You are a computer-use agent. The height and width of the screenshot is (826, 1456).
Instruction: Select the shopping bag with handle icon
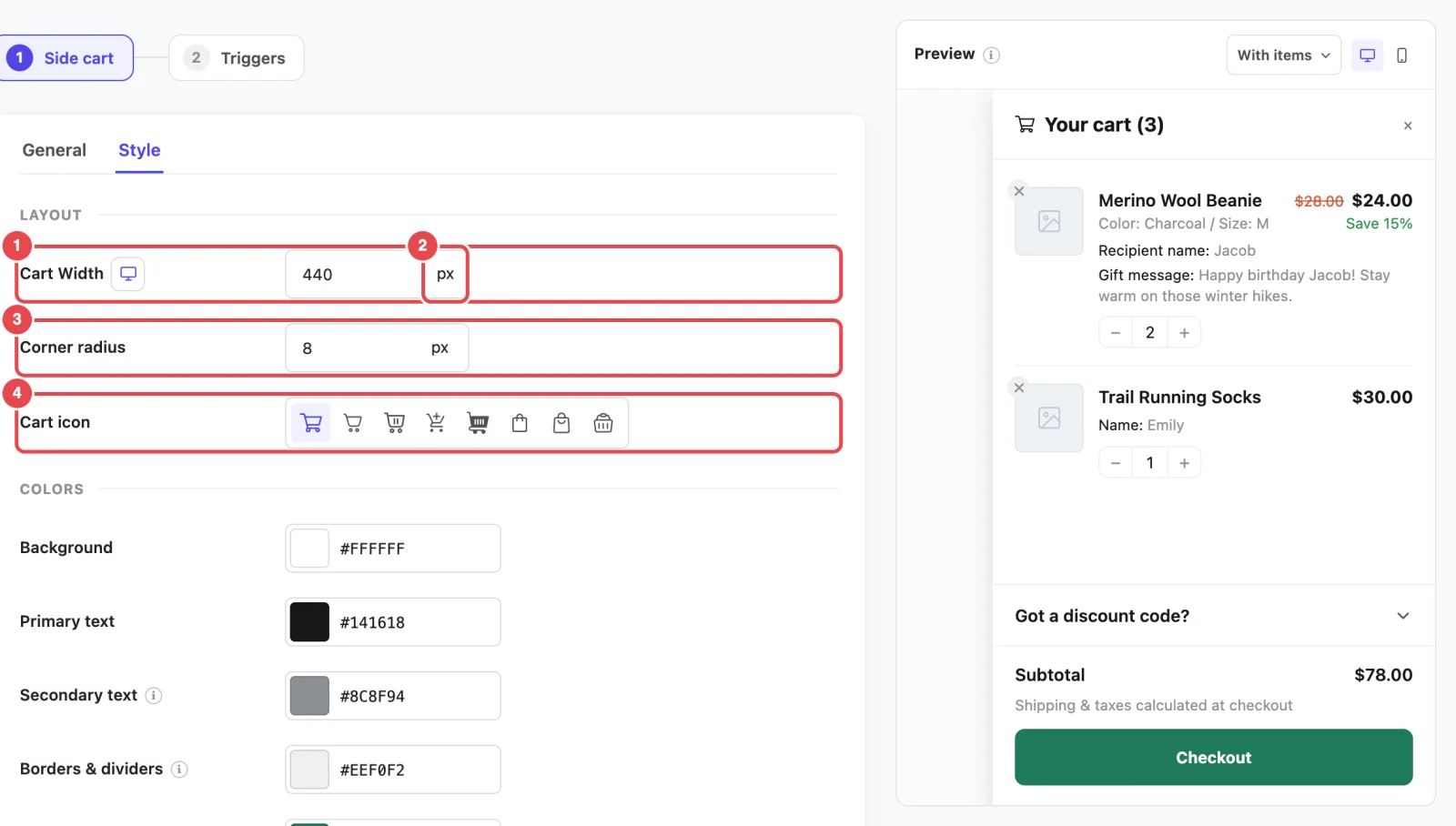[561, 423]
